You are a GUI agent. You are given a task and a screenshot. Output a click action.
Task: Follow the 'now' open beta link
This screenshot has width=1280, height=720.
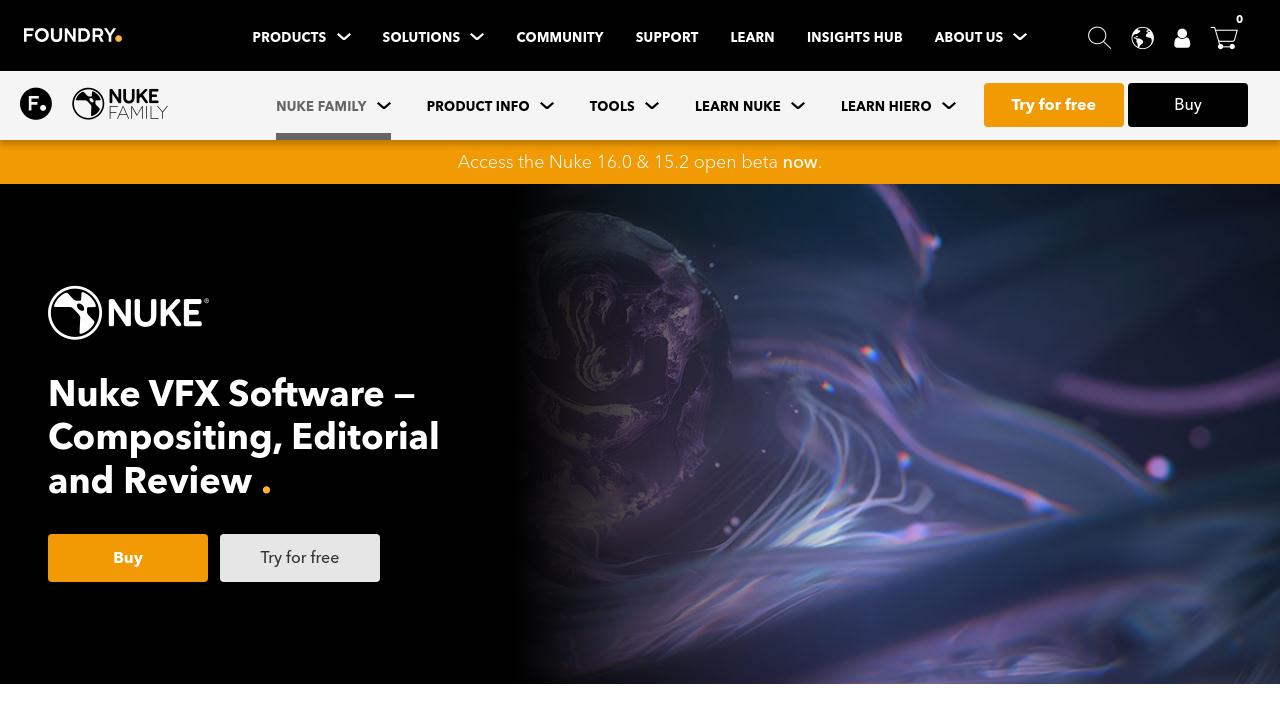[799, 162]
